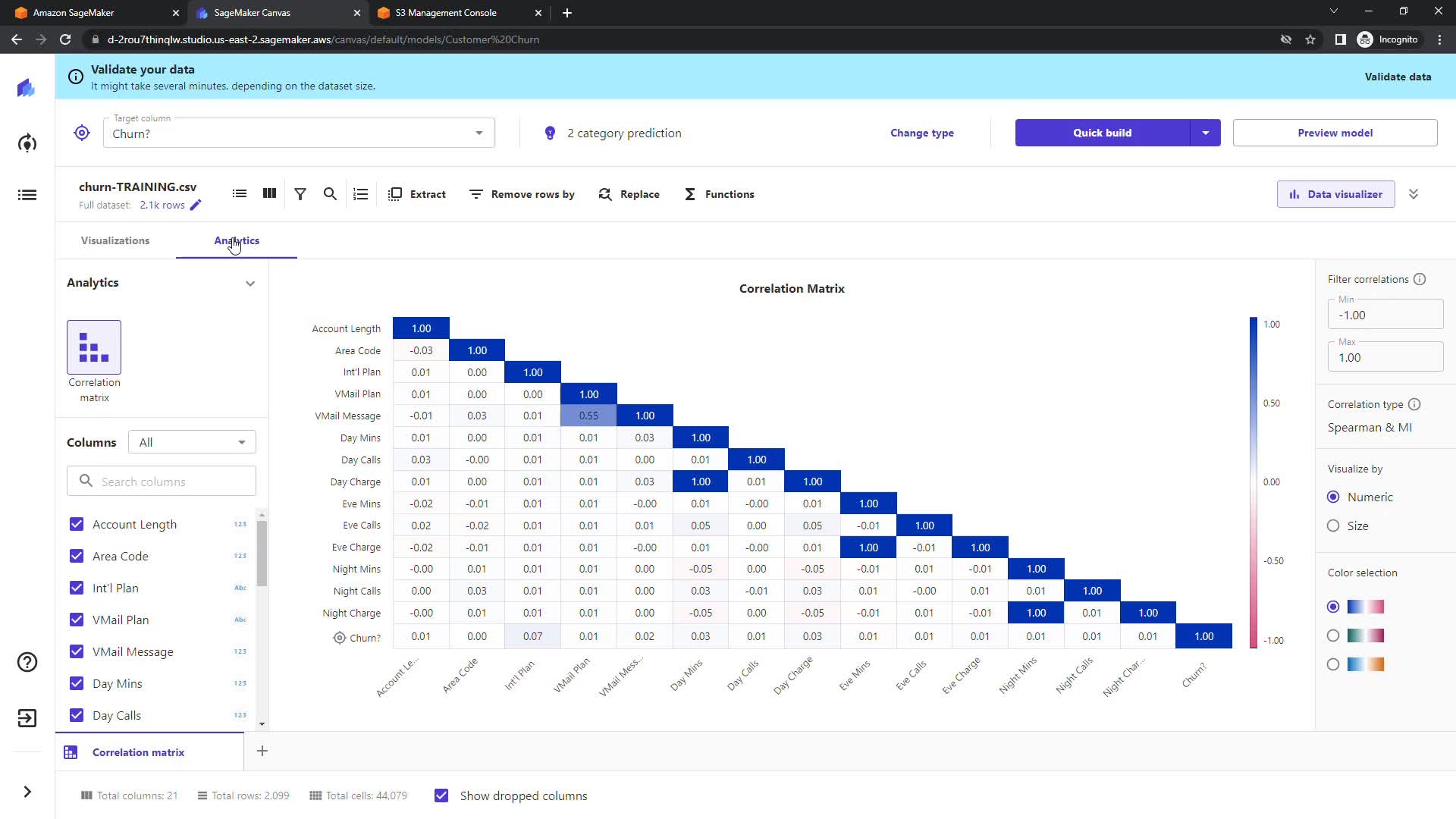Uncheck the Account Length column checkbox
The image size is (1456, 819).
[77, 524]
